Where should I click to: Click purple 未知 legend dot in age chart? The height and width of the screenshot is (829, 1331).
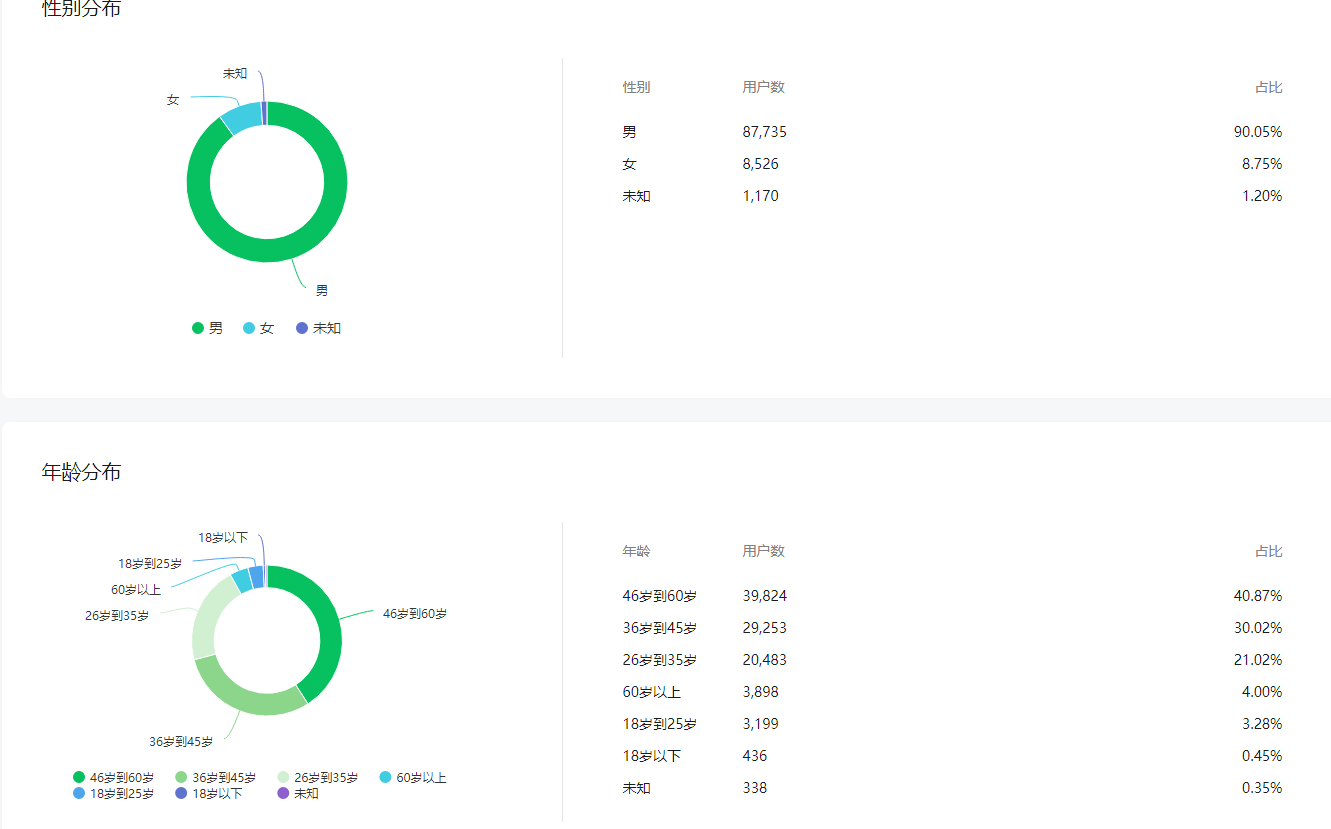coord(283,793)
